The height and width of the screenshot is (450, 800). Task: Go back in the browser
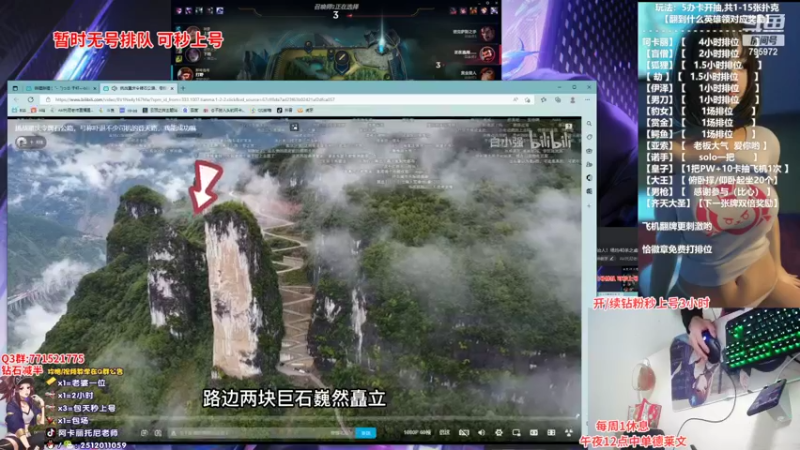(x=16, y=99)
